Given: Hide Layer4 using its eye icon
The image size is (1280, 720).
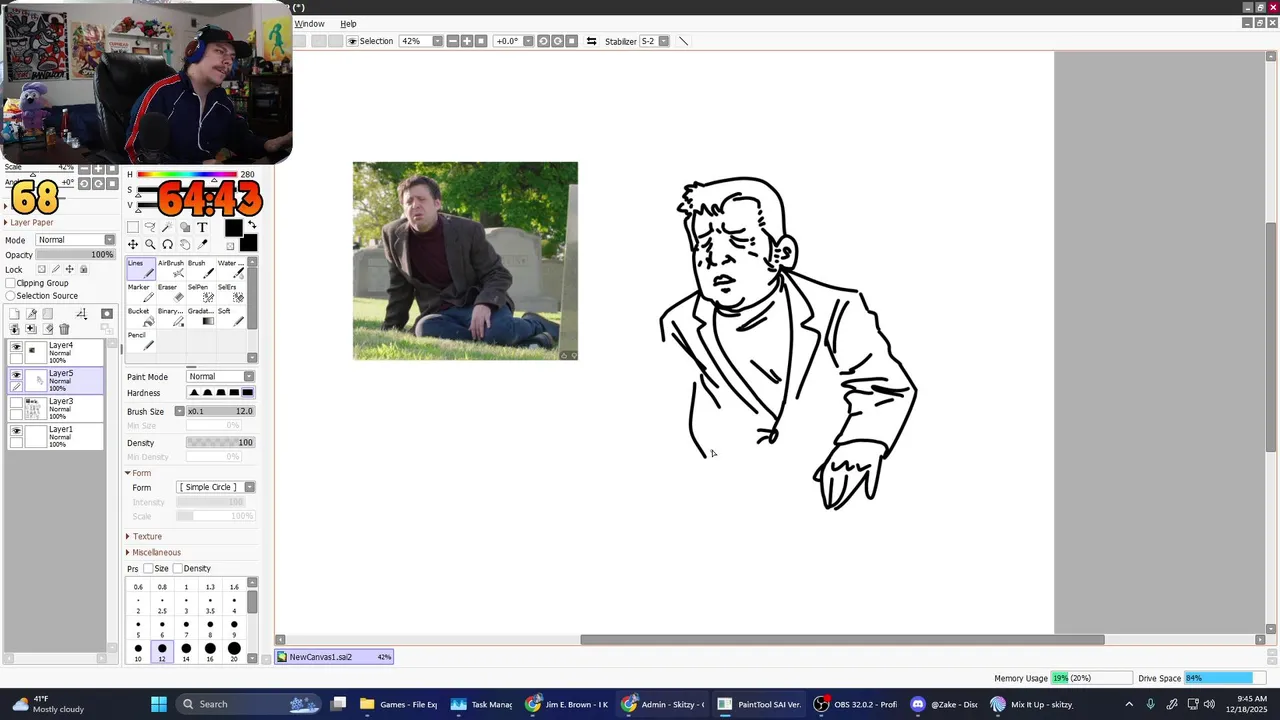Looking at the screenshot, I should click(x=16, y=346).
